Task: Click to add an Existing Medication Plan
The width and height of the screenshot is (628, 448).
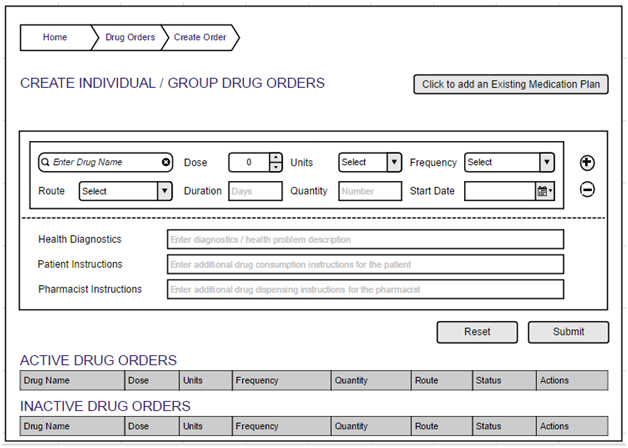Action: coord(511,84)
